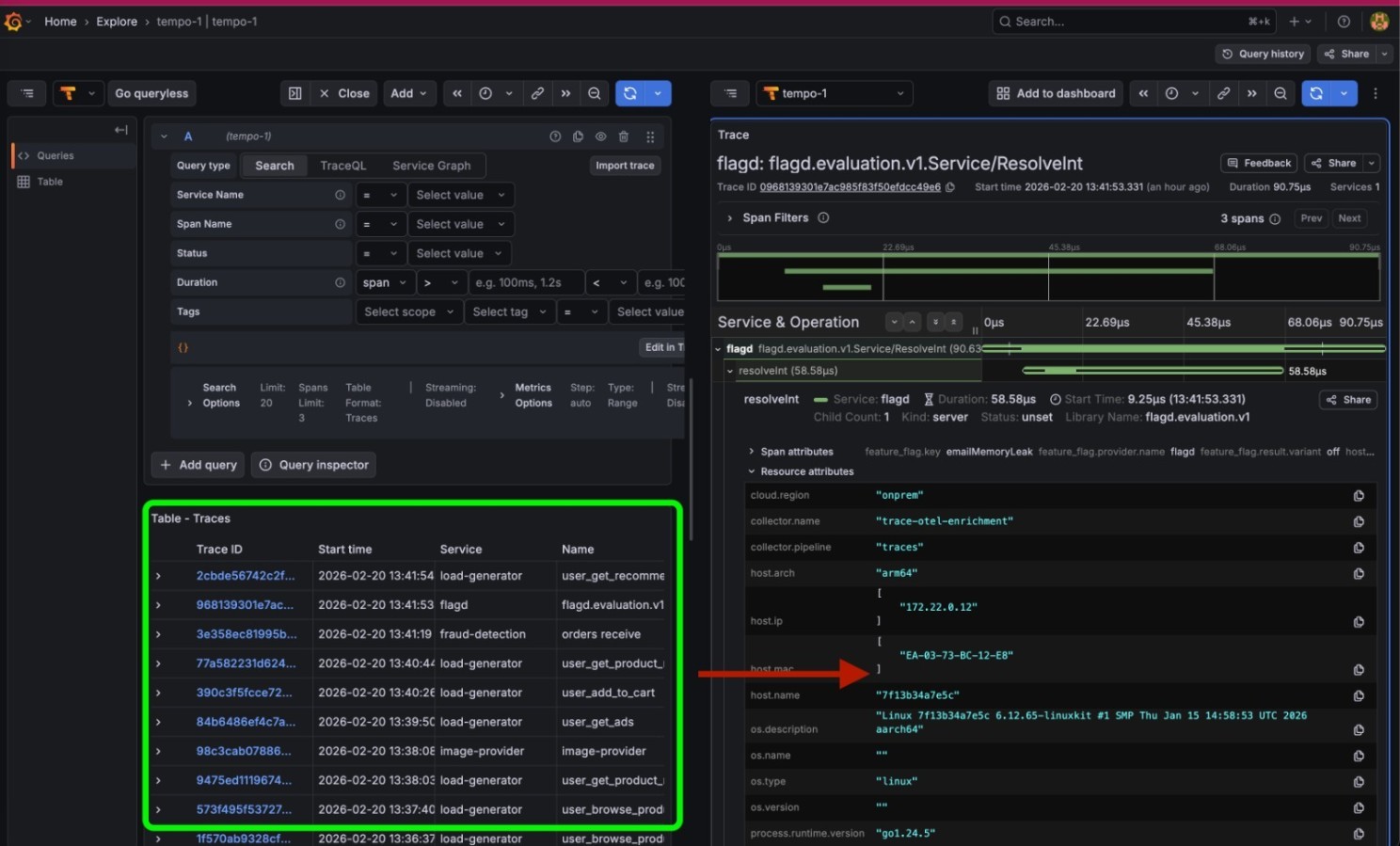
Task: Shift left pane time range forwards
Action: tap(565, 93)
